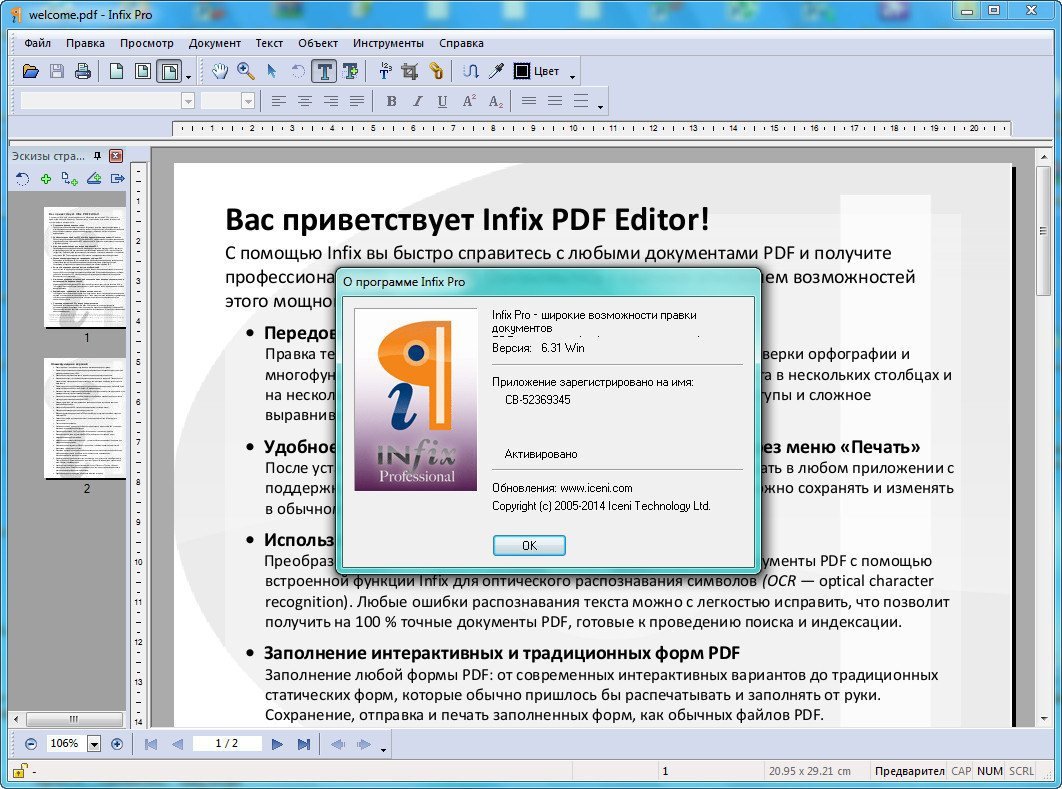Viewport: 1062px width, 789px height.
Task: Open the Правка menu
Action: (85, 43)
